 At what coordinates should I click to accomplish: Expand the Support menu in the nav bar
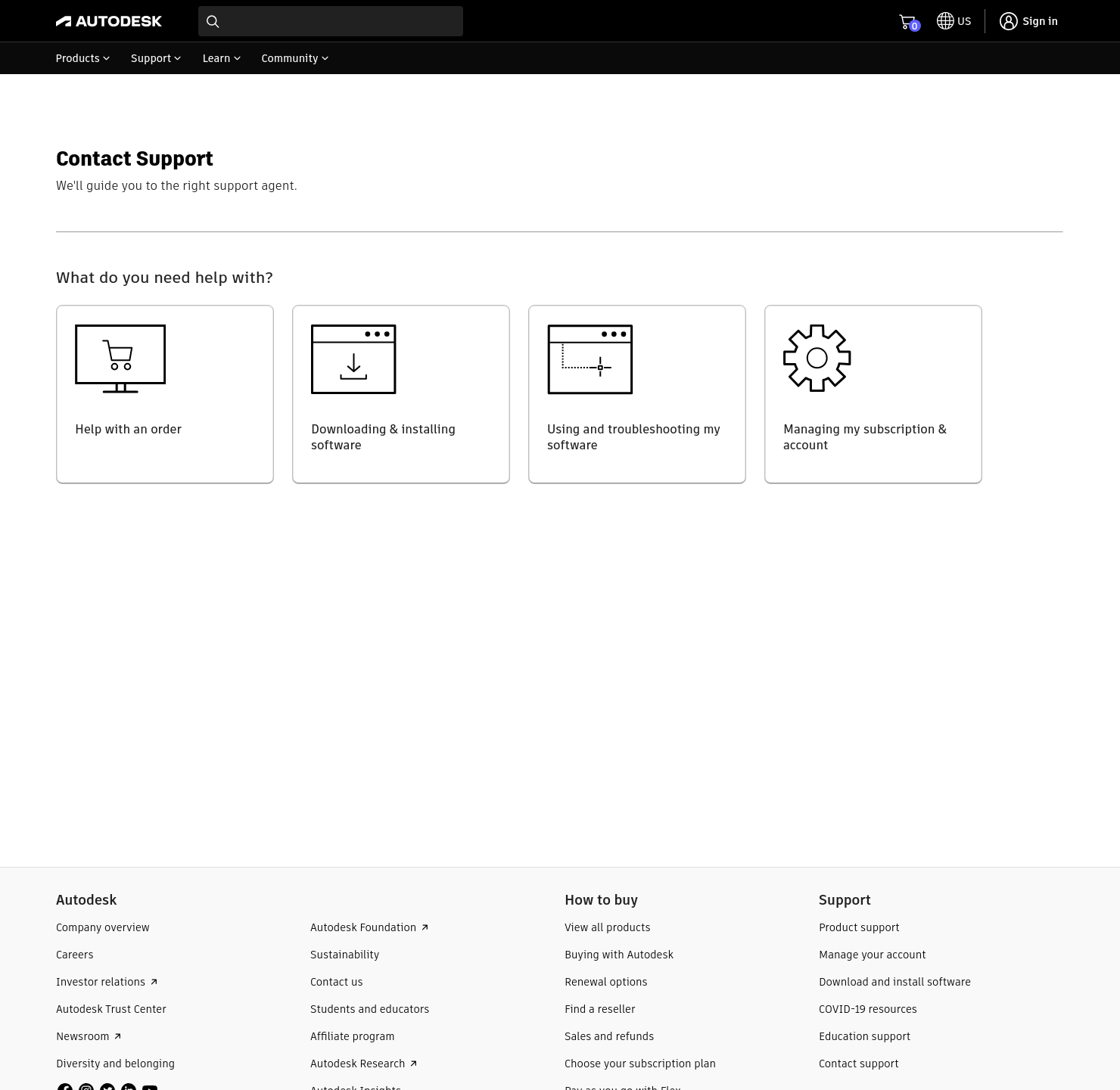[x=156, y=58]
